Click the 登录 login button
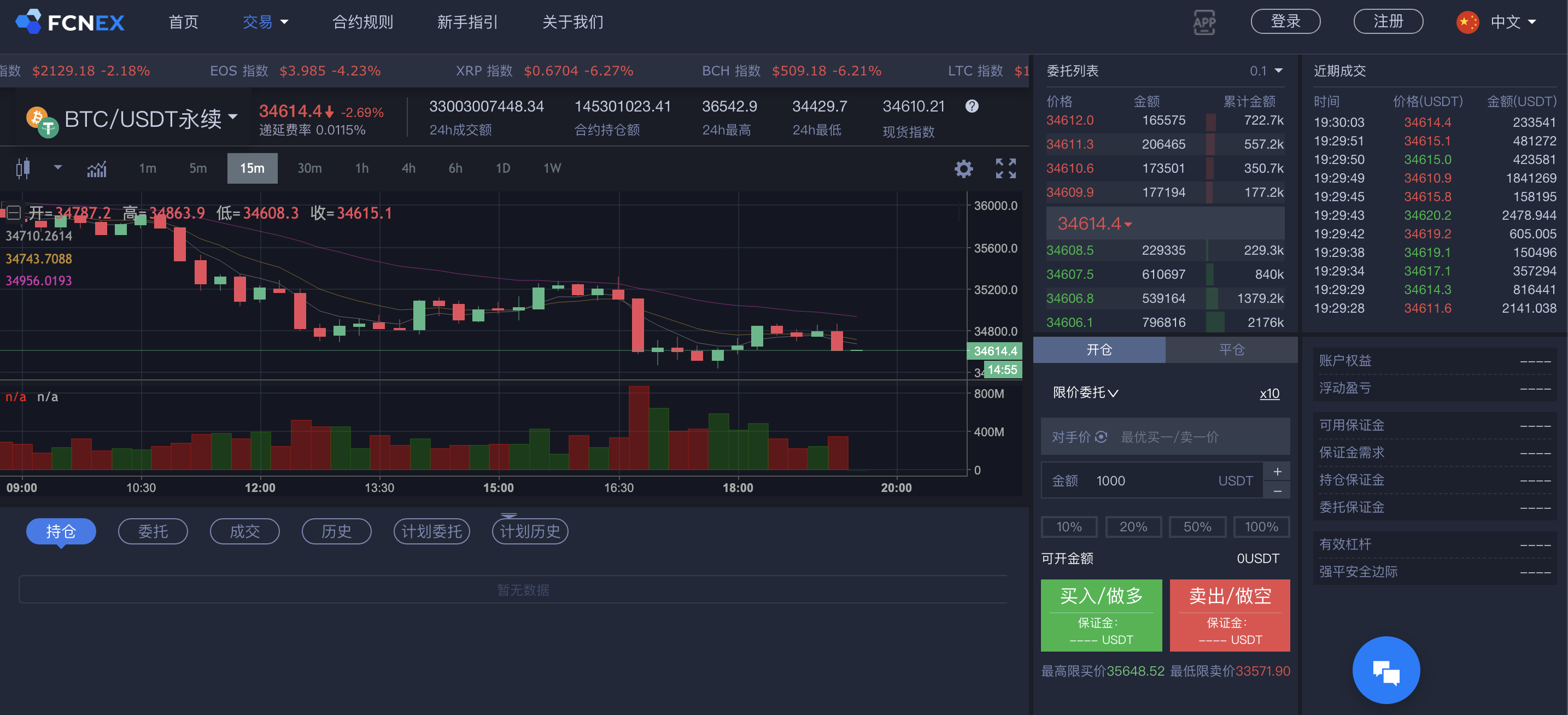Image resolution: width=1568 pixels, height=715 pixels. tap(1285, 22)
